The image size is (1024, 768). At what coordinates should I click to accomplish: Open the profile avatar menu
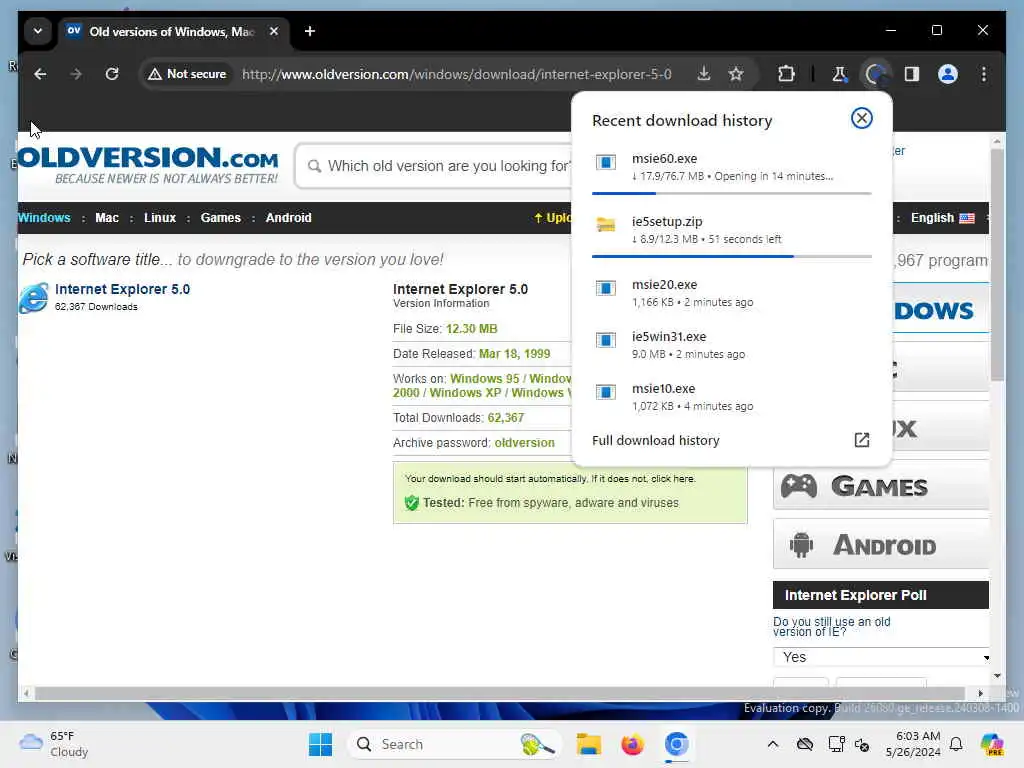point(948,74)
